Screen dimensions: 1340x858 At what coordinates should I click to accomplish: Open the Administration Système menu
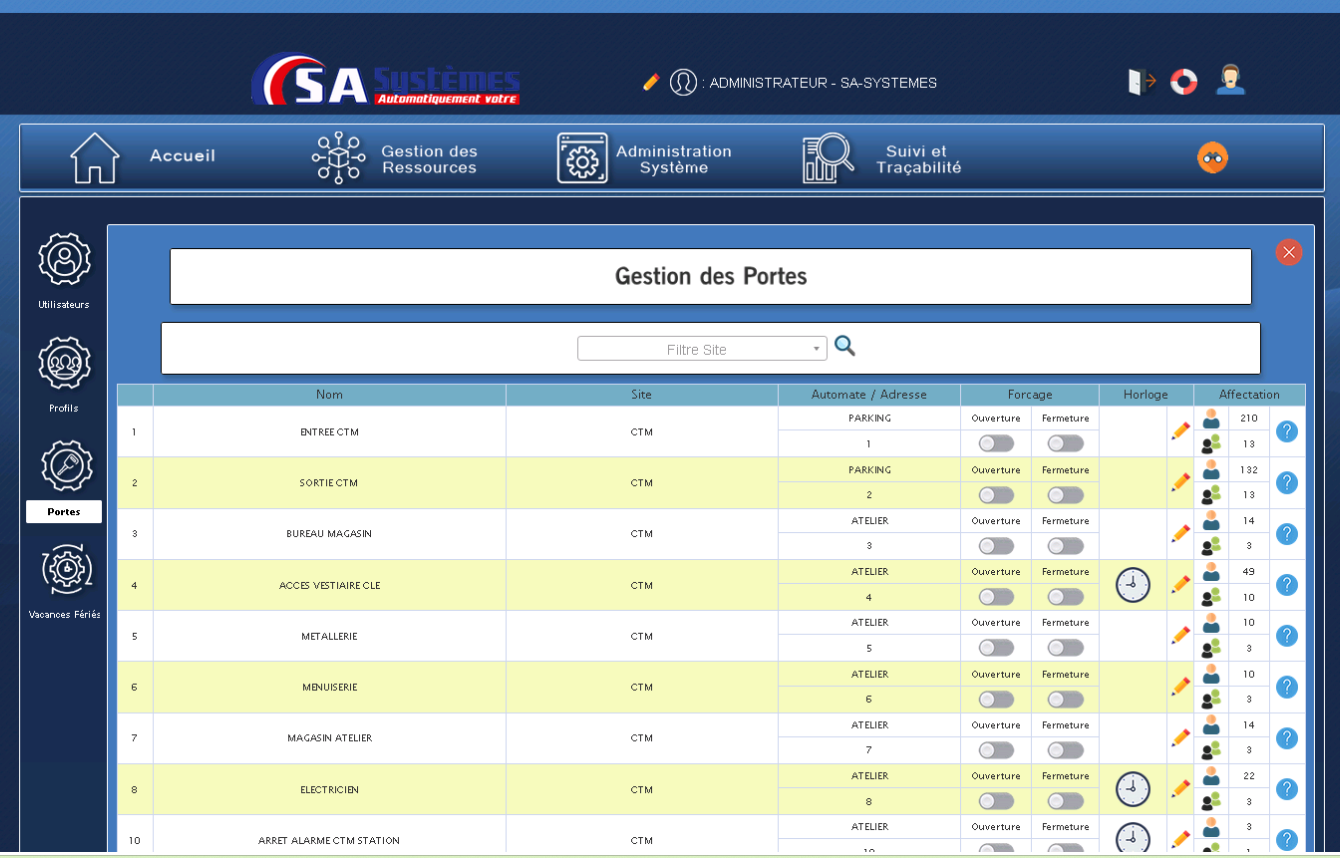coord(645,159)
